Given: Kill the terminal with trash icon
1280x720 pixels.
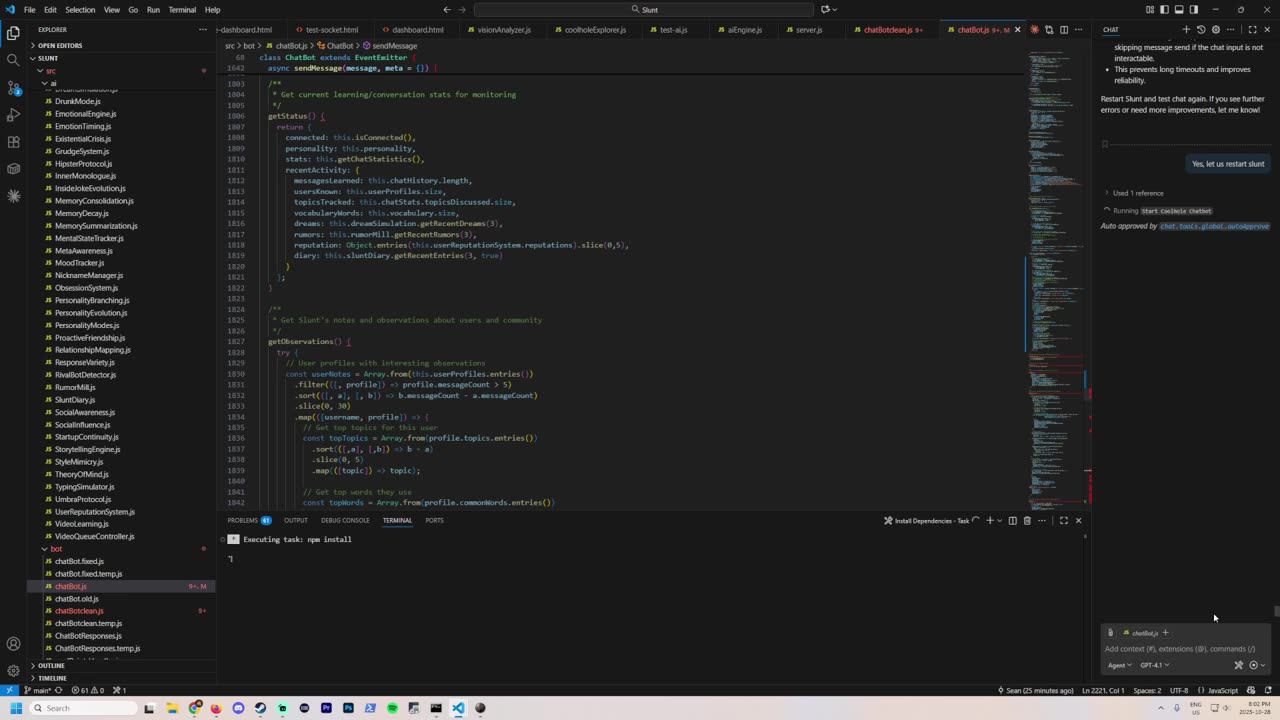Looking at the screenshot, I should click(x=1027, y=520).
